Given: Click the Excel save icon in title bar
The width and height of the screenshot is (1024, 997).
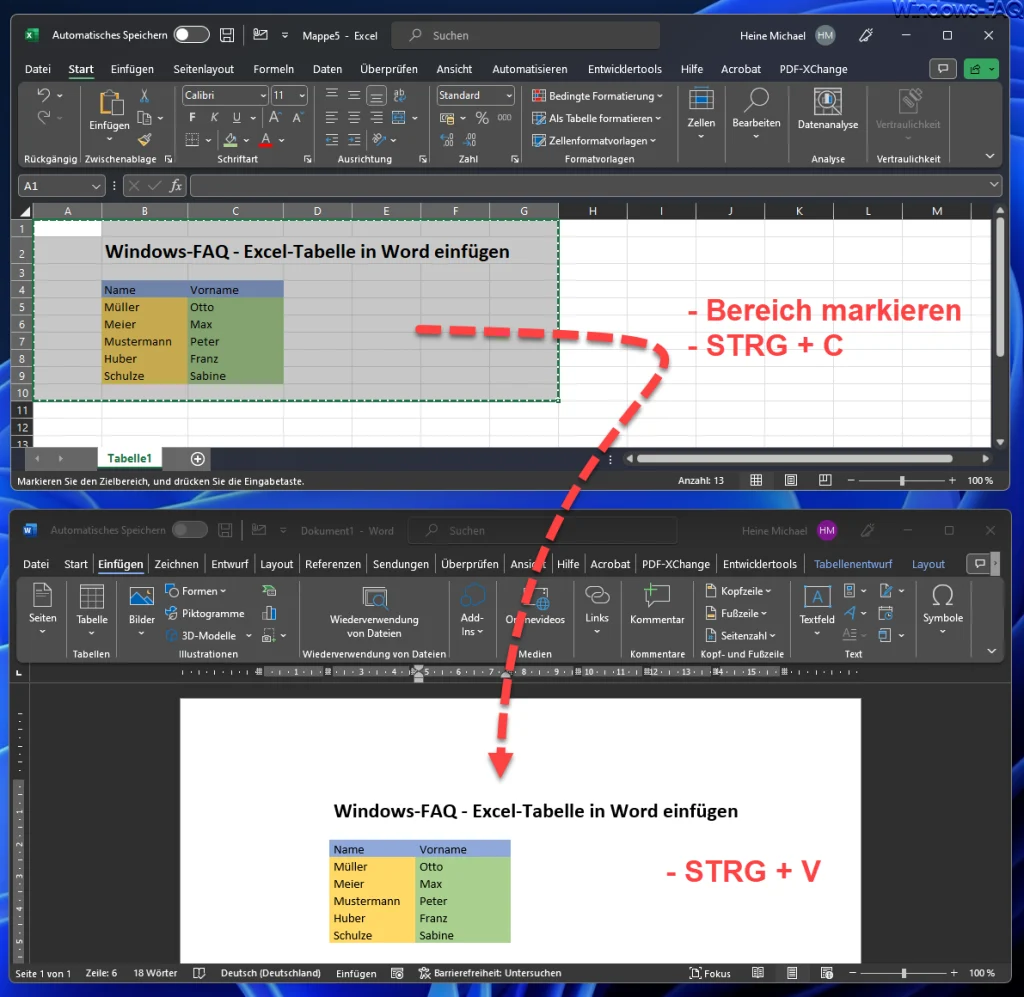Looking at the screenshot, I should point(227,35).
